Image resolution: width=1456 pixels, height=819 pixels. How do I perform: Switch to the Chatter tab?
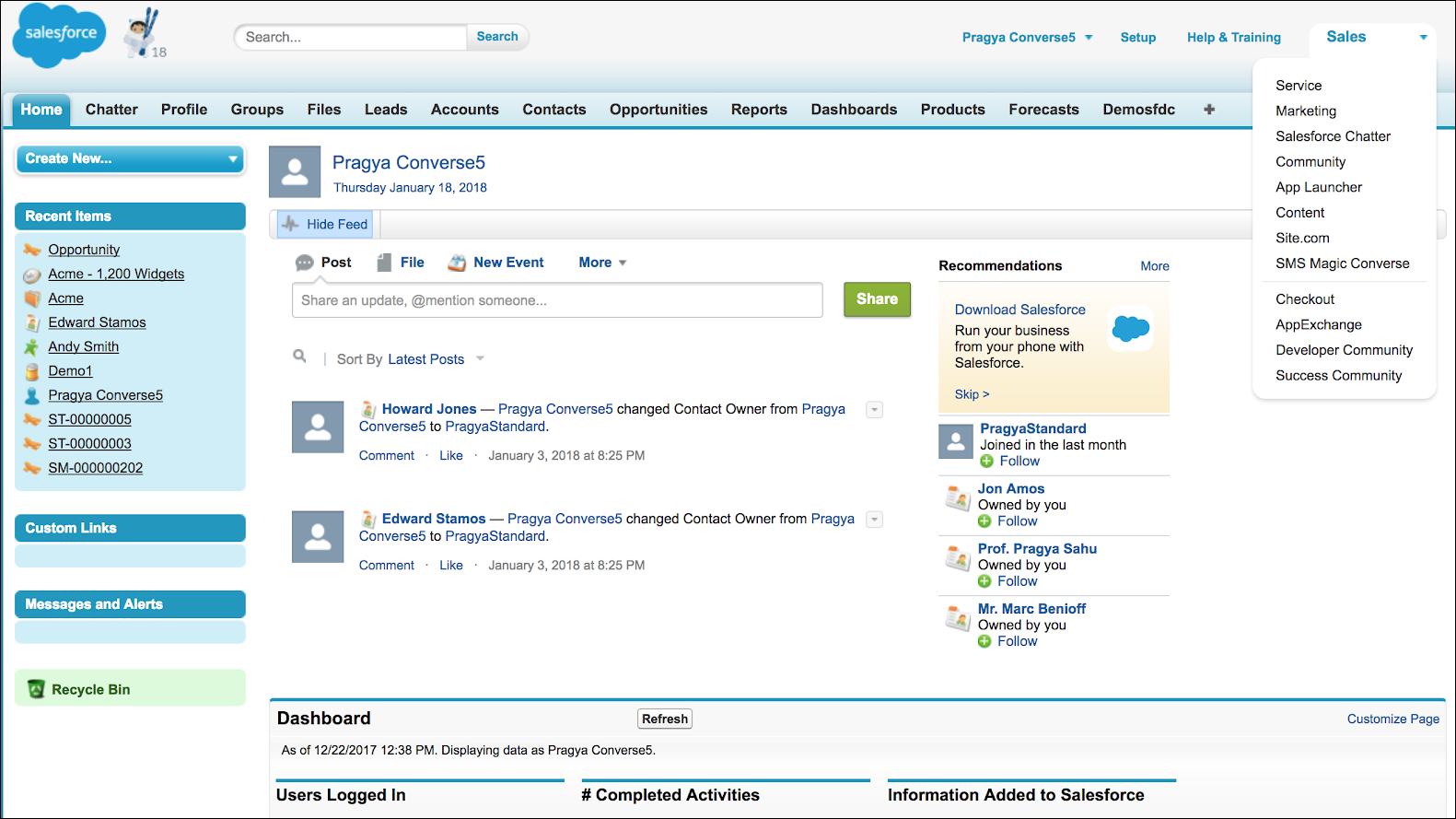coord(111,109)
